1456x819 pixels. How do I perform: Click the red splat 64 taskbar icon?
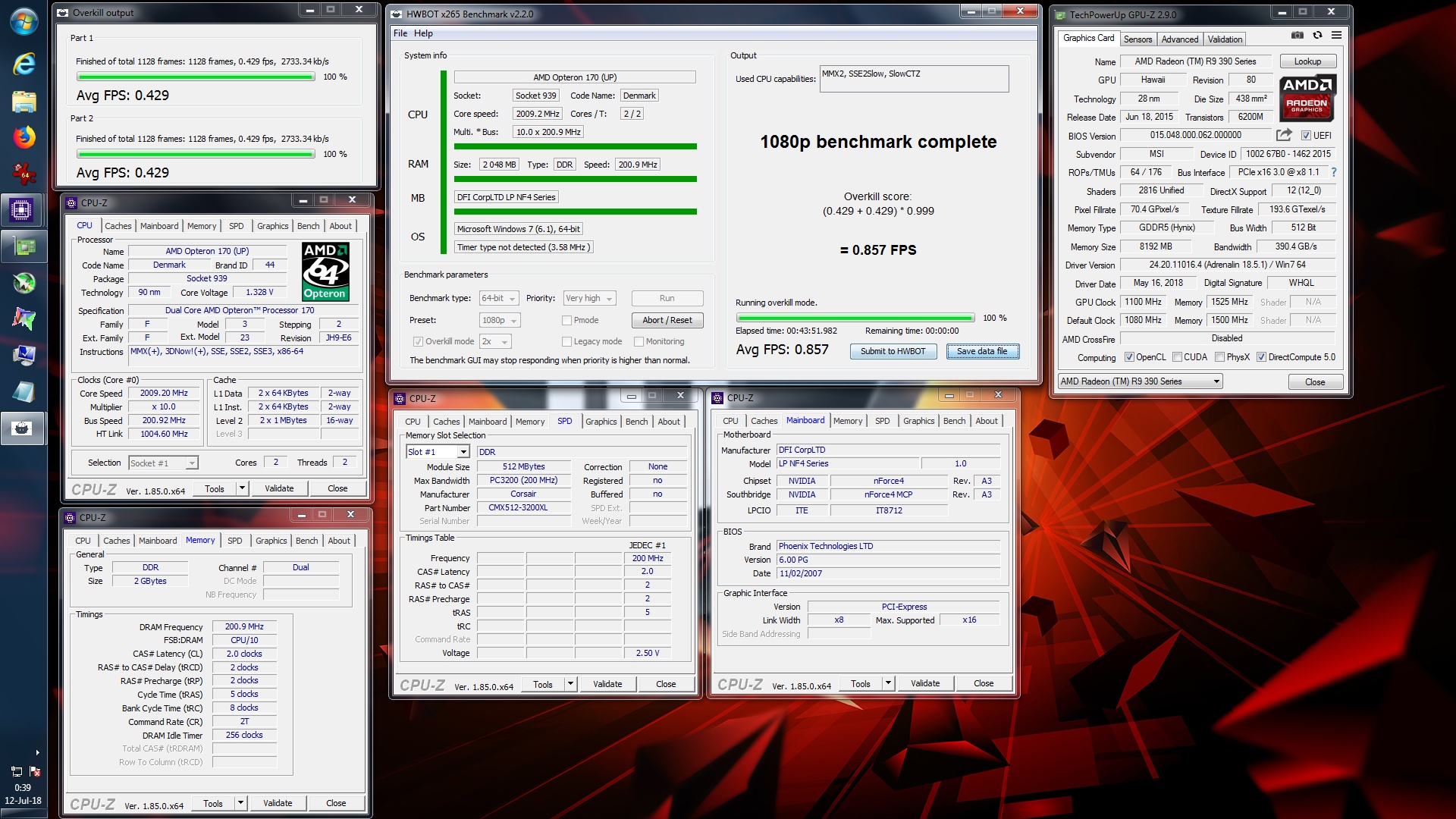24,174
